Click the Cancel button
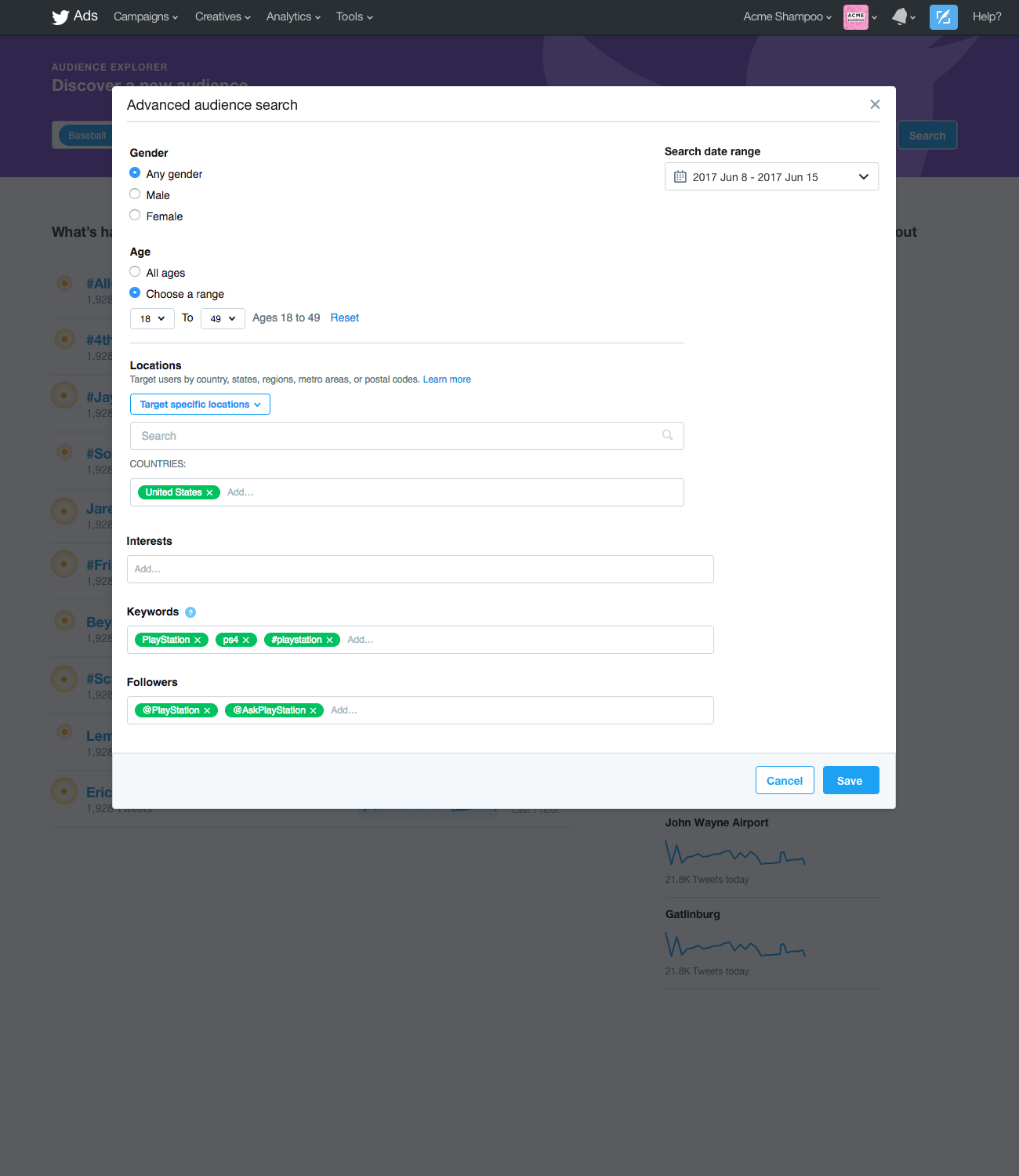Viewport: 1019px width, 1176px height. tap(785, 780)
